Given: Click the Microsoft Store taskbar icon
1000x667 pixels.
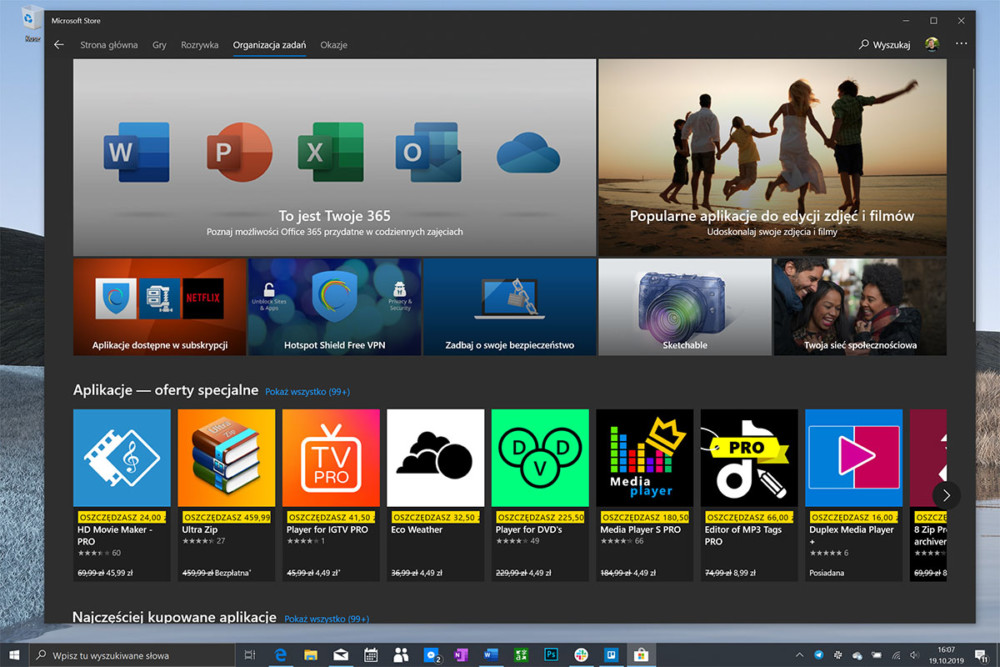Looking at the screenshot, I should (x=641, y=655).
